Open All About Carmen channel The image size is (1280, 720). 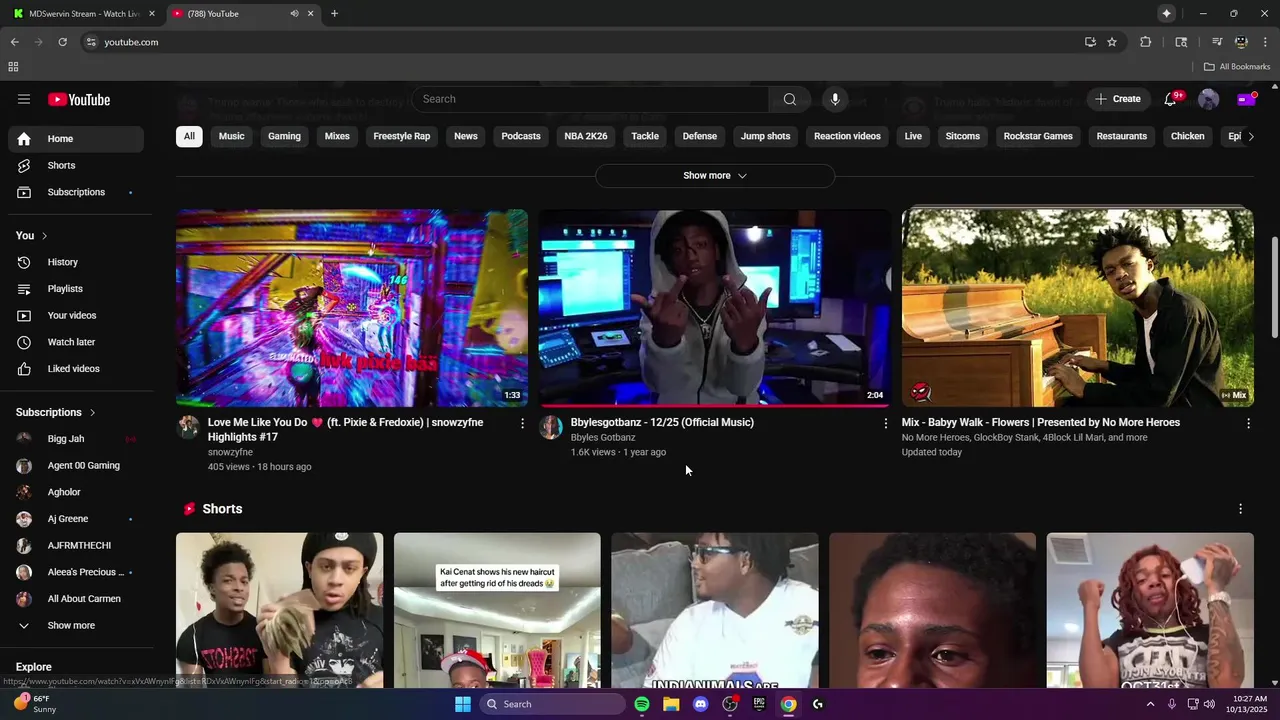[76, 599]
